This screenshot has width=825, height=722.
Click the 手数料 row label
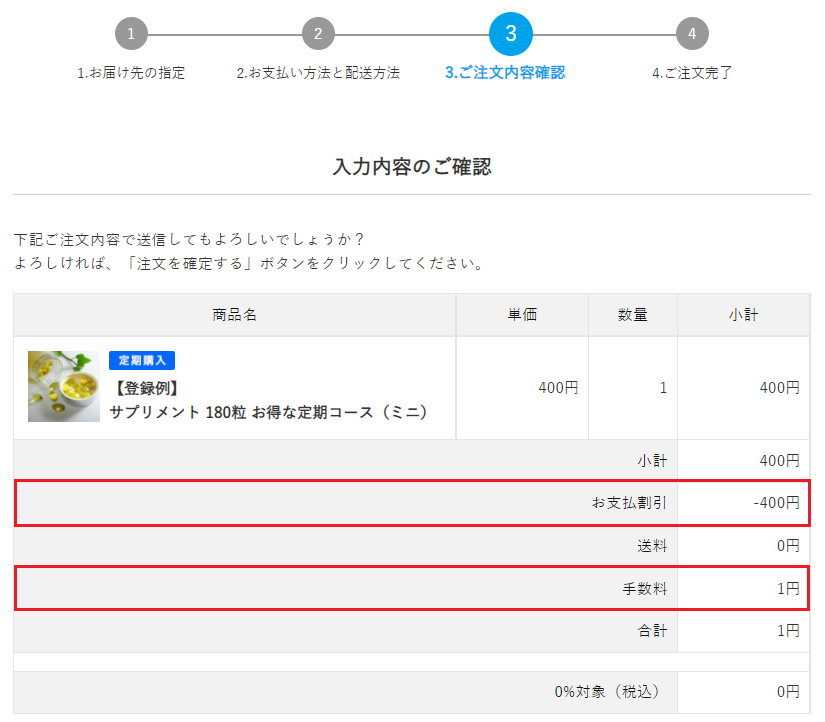tap(644, 589)
